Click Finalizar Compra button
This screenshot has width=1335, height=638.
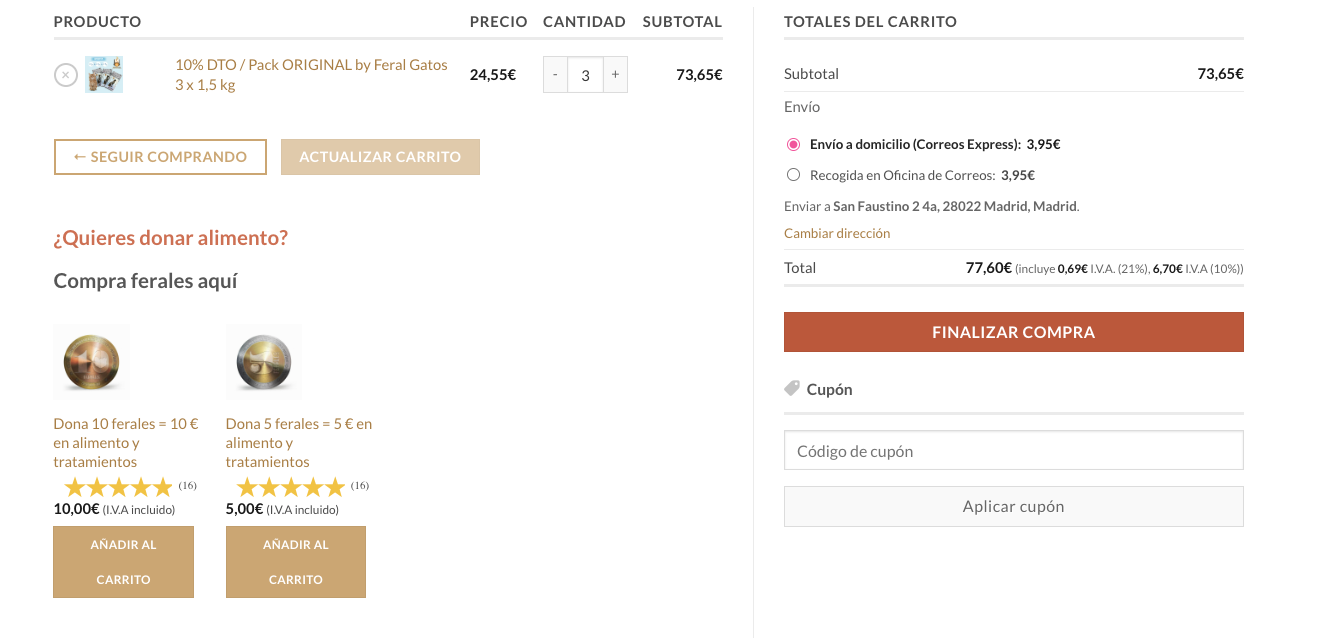tap(1014, 332)
